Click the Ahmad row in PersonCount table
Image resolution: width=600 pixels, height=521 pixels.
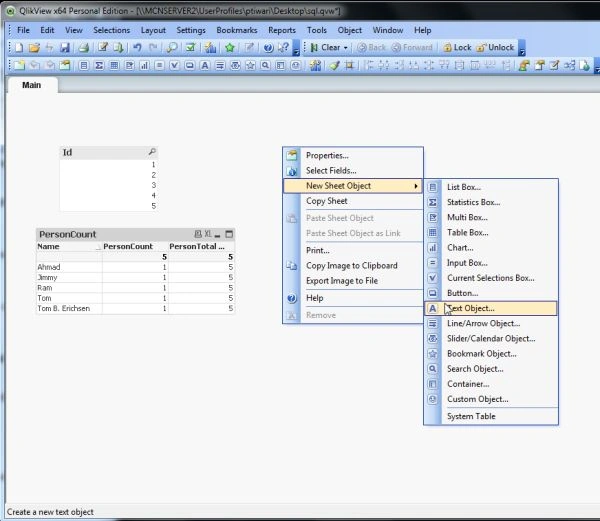pyautogui.click(x=135, y=267)
